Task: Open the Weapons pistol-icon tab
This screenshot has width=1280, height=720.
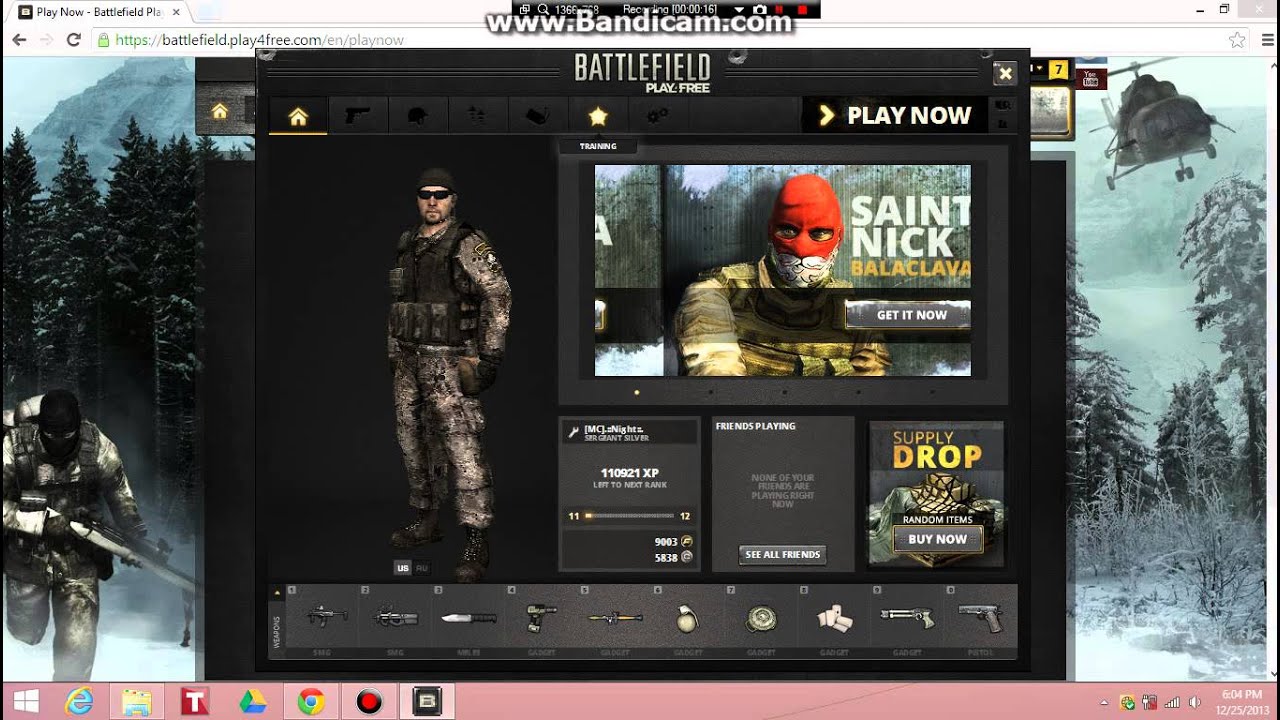Action: pos(358,116)
